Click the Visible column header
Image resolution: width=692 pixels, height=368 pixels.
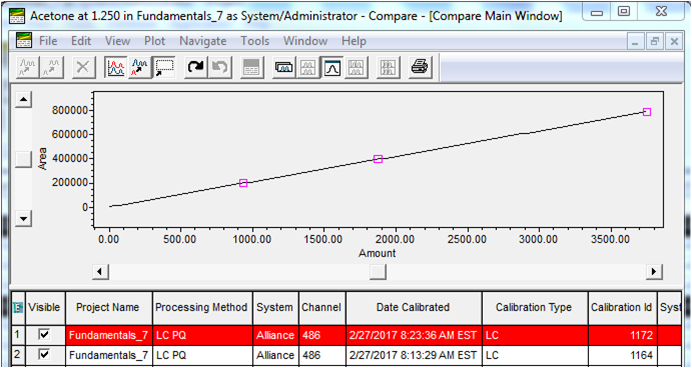(x=44, y=308)
